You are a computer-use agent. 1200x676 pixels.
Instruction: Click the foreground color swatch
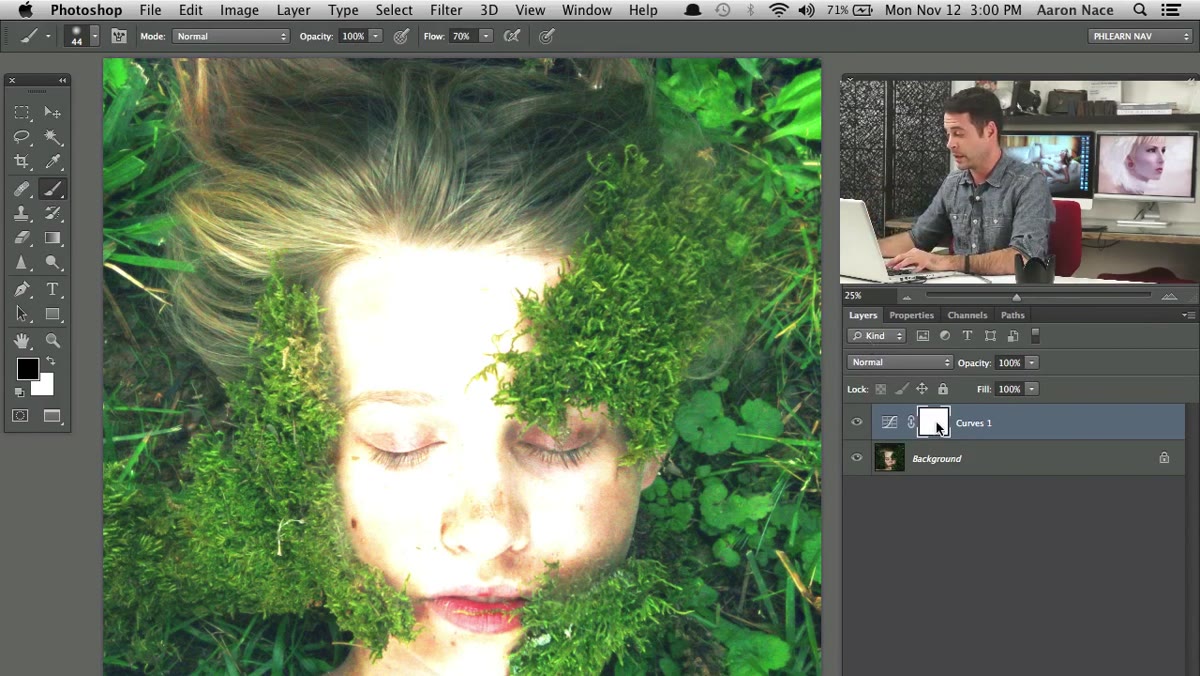point(27,369)
